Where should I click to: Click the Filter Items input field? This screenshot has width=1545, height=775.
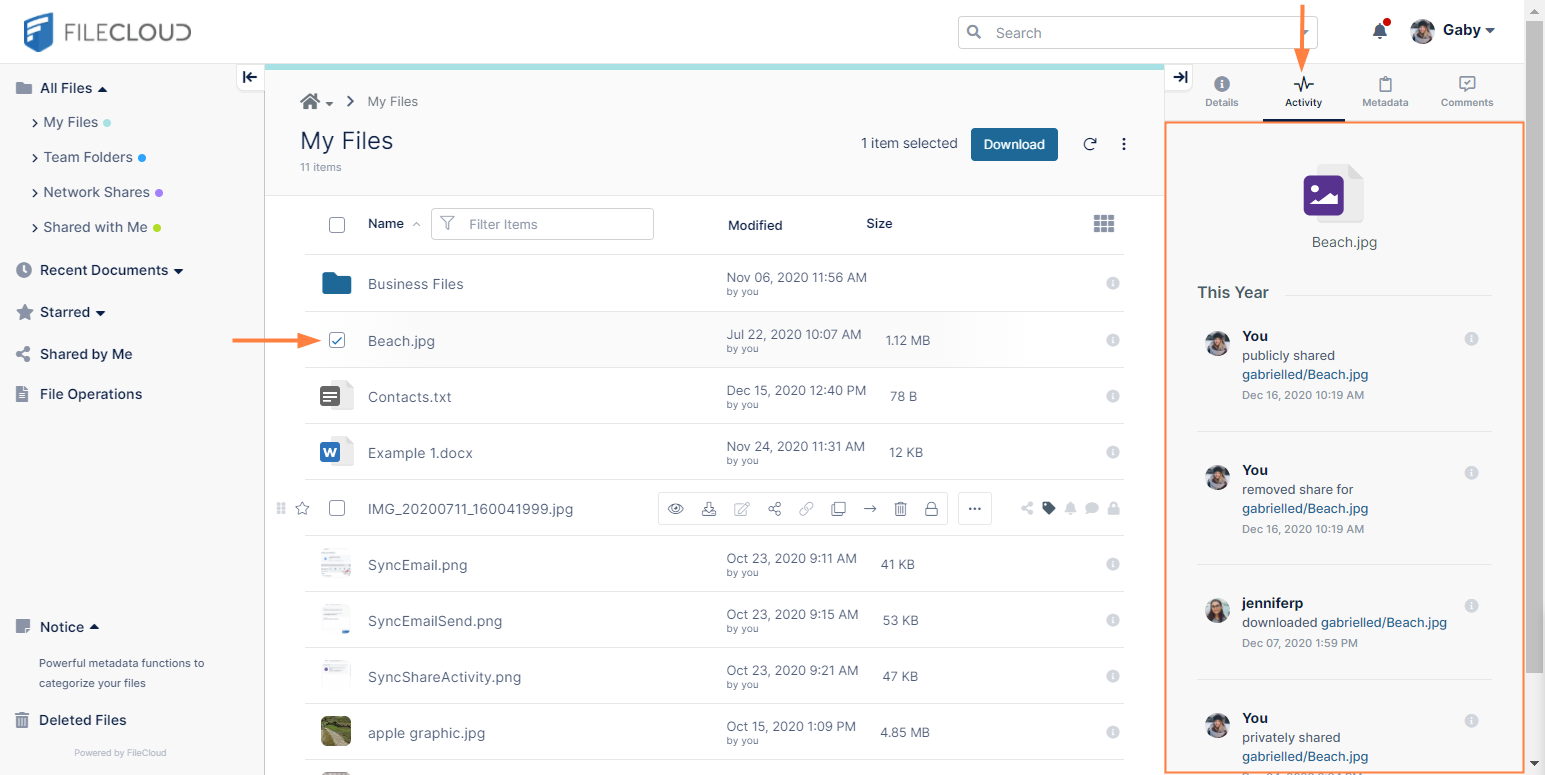(555, 224)
